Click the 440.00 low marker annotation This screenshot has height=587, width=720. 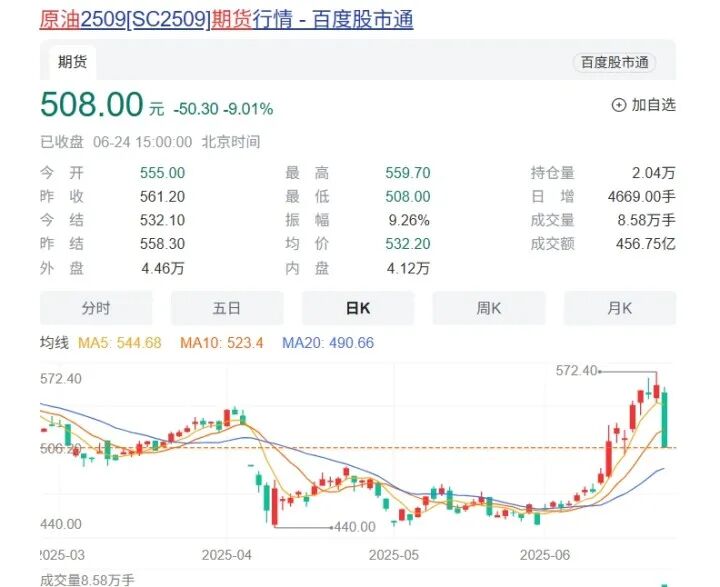354,527
